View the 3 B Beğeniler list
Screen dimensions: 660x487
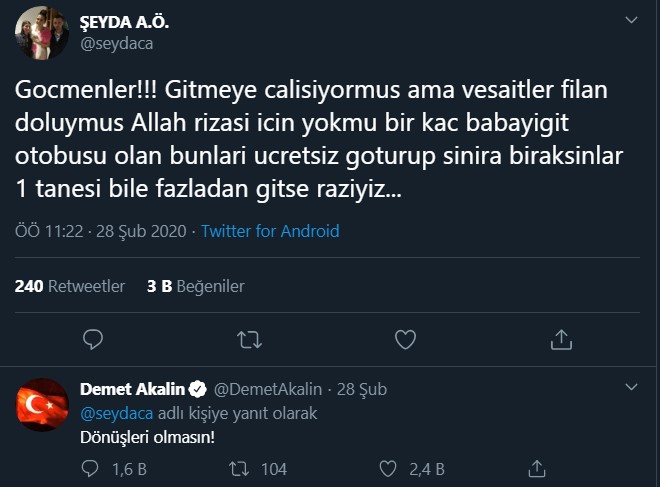coord(195,286)
